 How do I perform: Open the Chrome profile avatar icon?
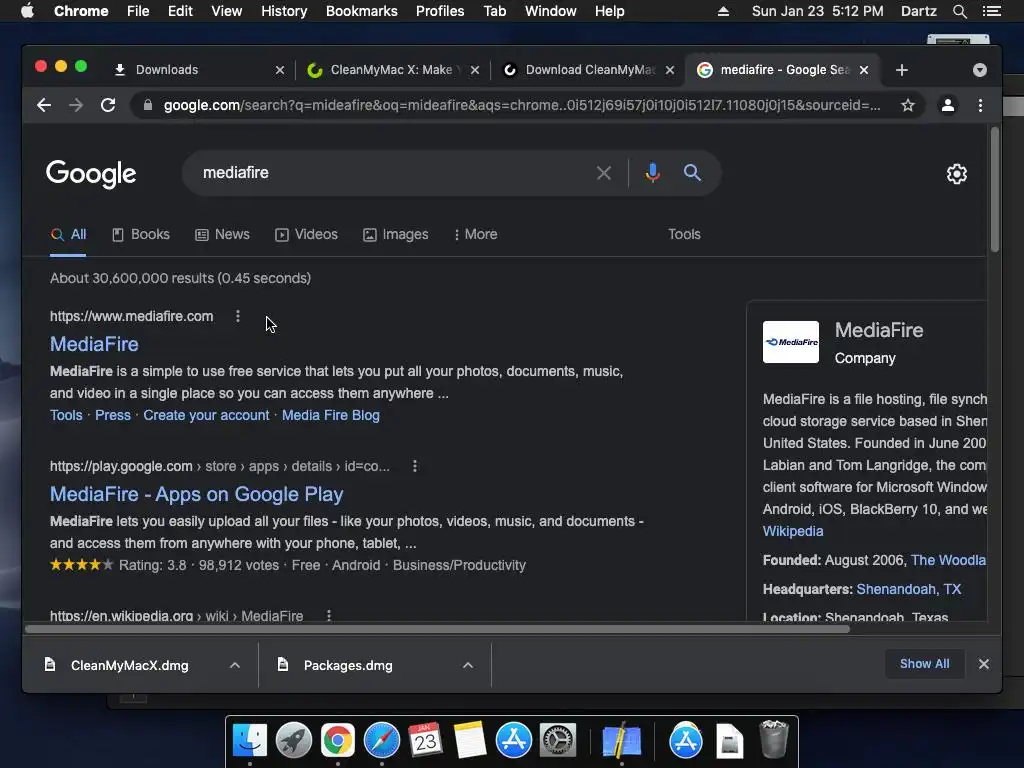948,105
